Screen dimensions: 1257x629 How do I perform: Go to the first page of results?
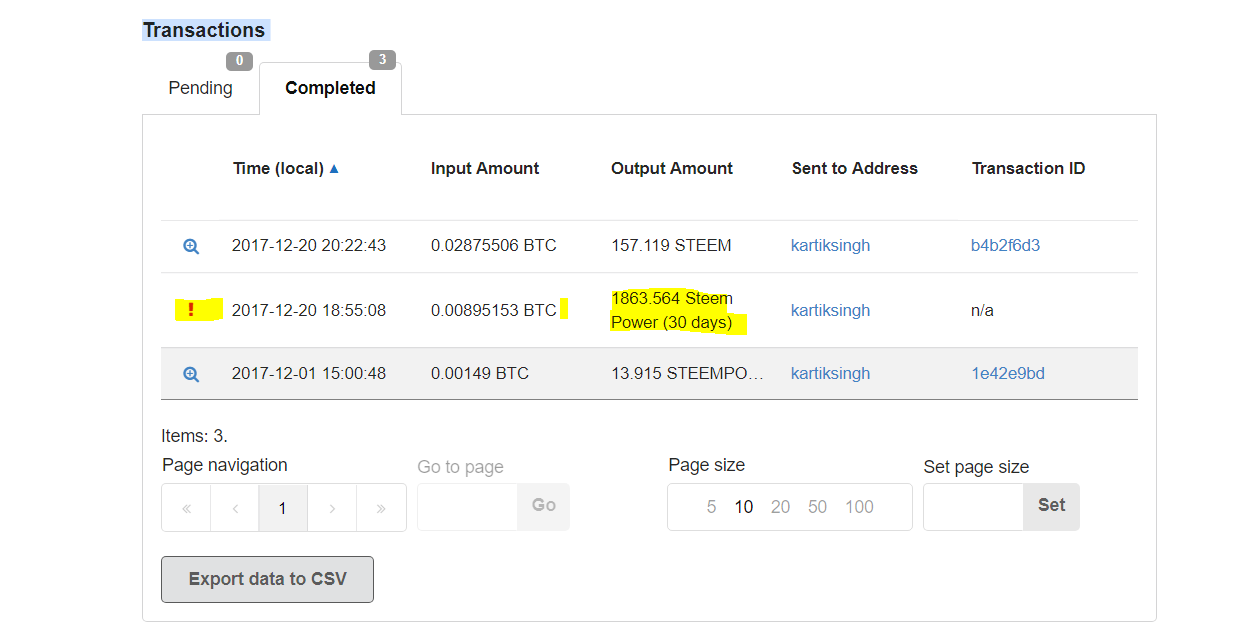coord(186,508)
